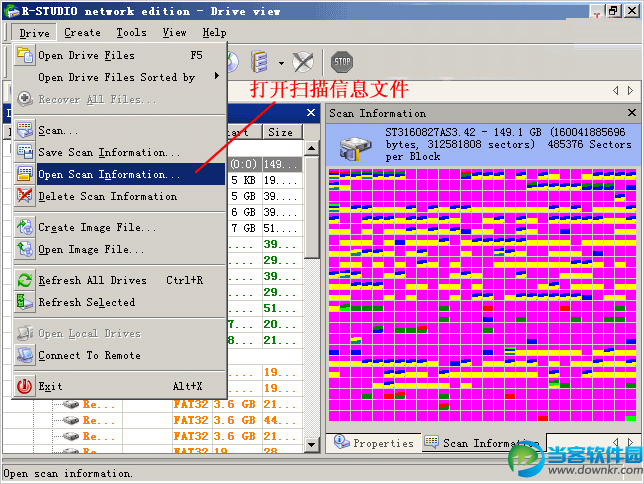The image size is (644, 484).
Task: Click the bottom tab strip right arrow
Action: point(630,442)
